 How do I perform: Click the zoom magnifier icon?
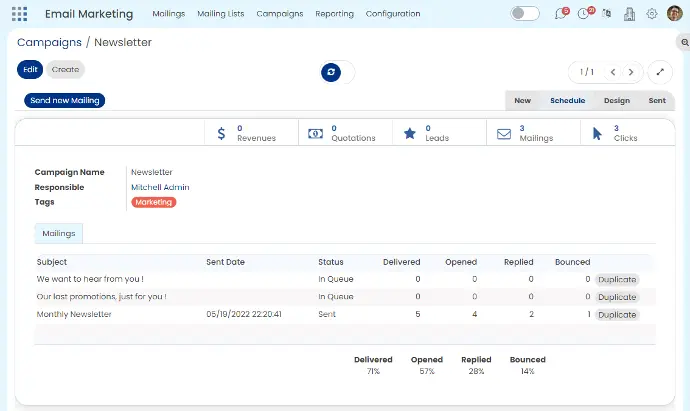point(682,42)
